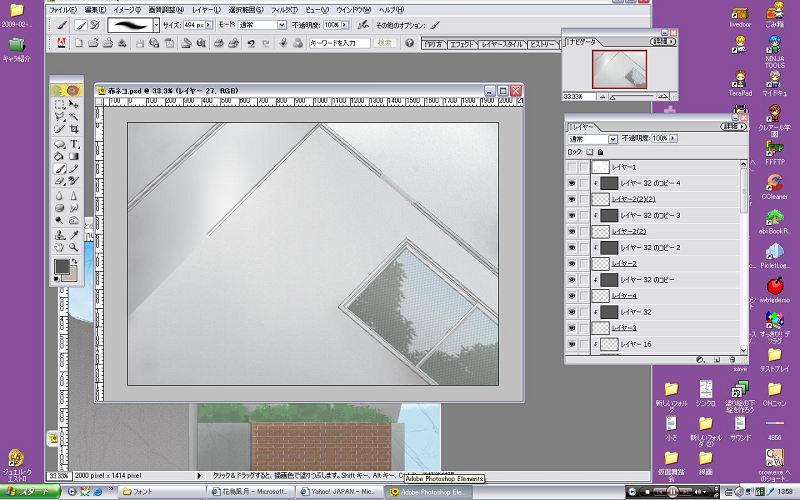Image resolution: width=800 pixels, height=500 pixels.
Task: Open the ファイル(F) menu
Action: click(62, 10)
